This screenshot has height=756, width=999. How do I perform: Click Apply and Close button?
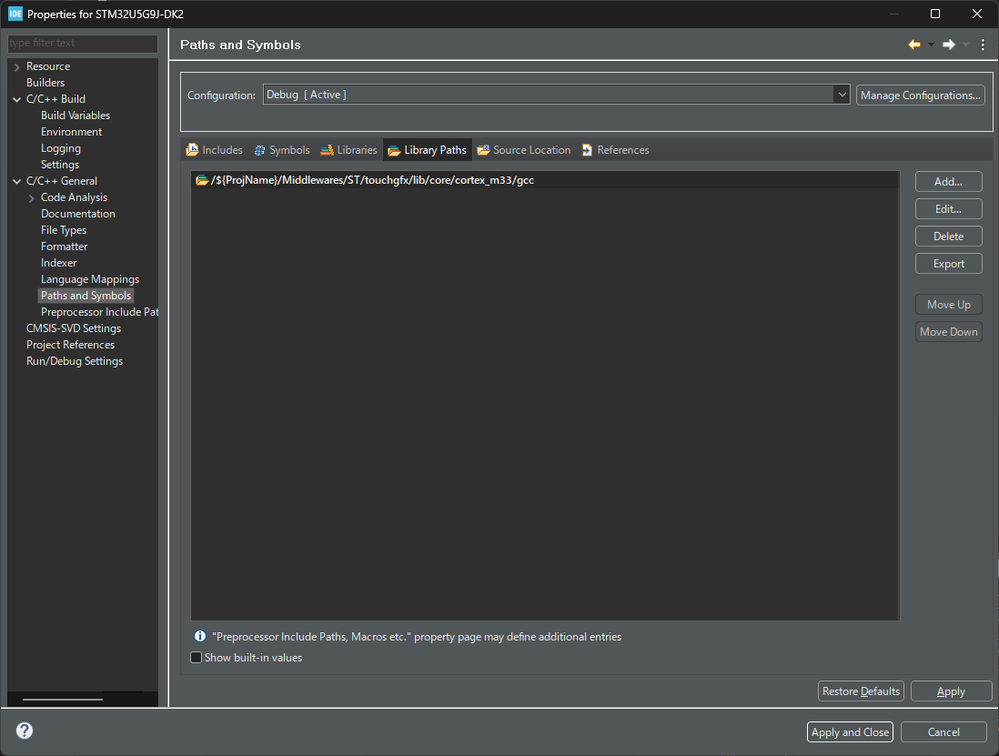[x=850, y=732]
